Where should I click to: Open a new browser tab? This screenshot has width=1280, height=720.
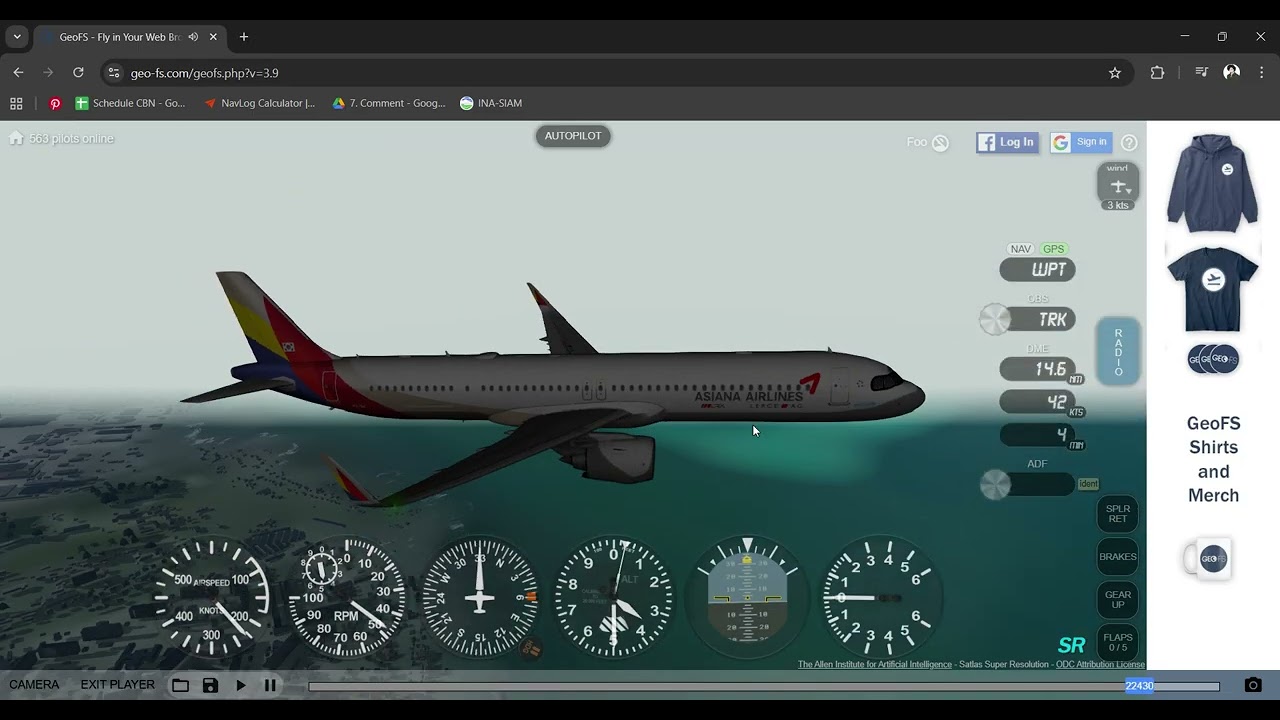click(243, 37)
